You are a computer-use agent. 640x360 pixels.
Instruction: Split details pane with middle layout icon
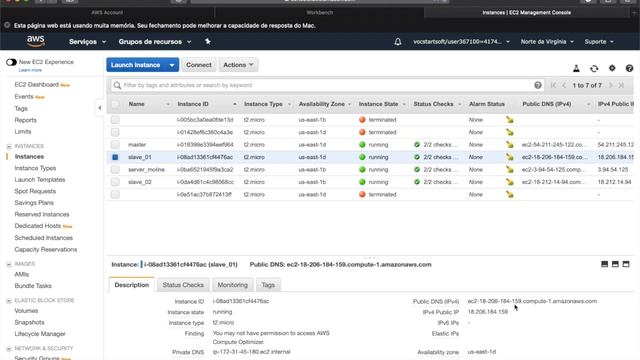[x=615, y=264]
